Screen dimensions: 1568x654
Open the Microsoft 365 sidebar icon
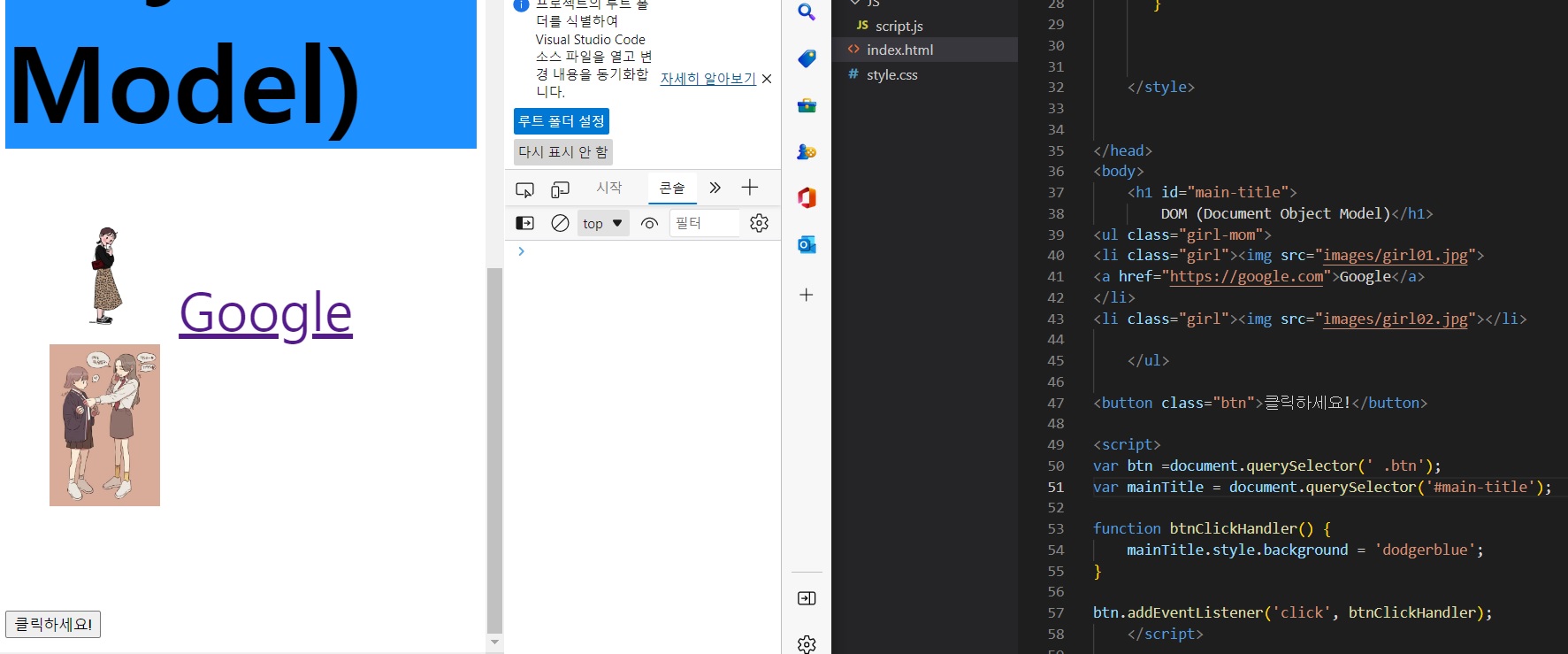pyautogui.click(x=807, y=197)
